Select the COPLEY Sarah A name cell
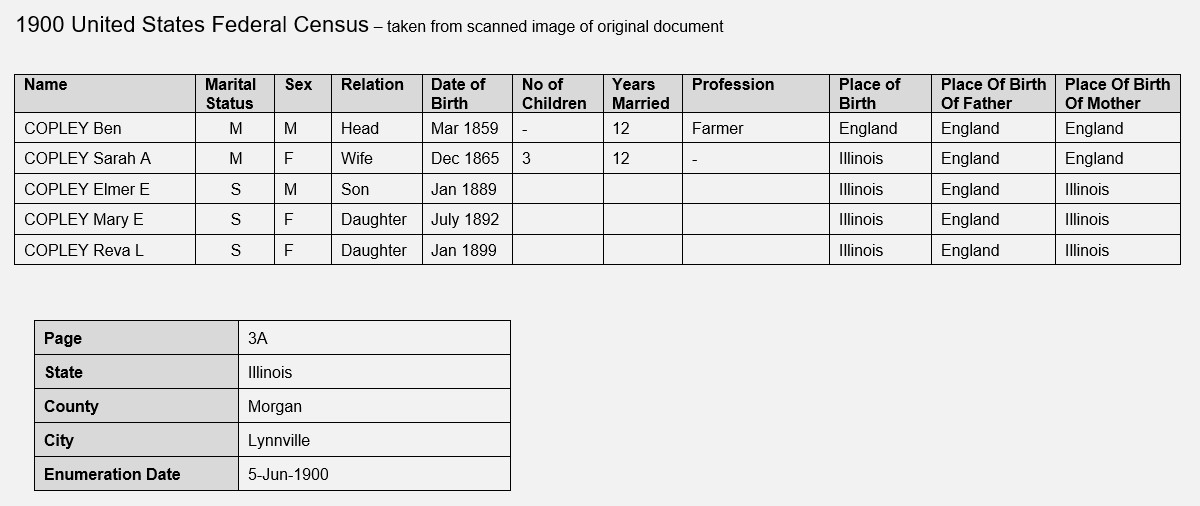1200x506 pixels. click(x=105, y=158)
